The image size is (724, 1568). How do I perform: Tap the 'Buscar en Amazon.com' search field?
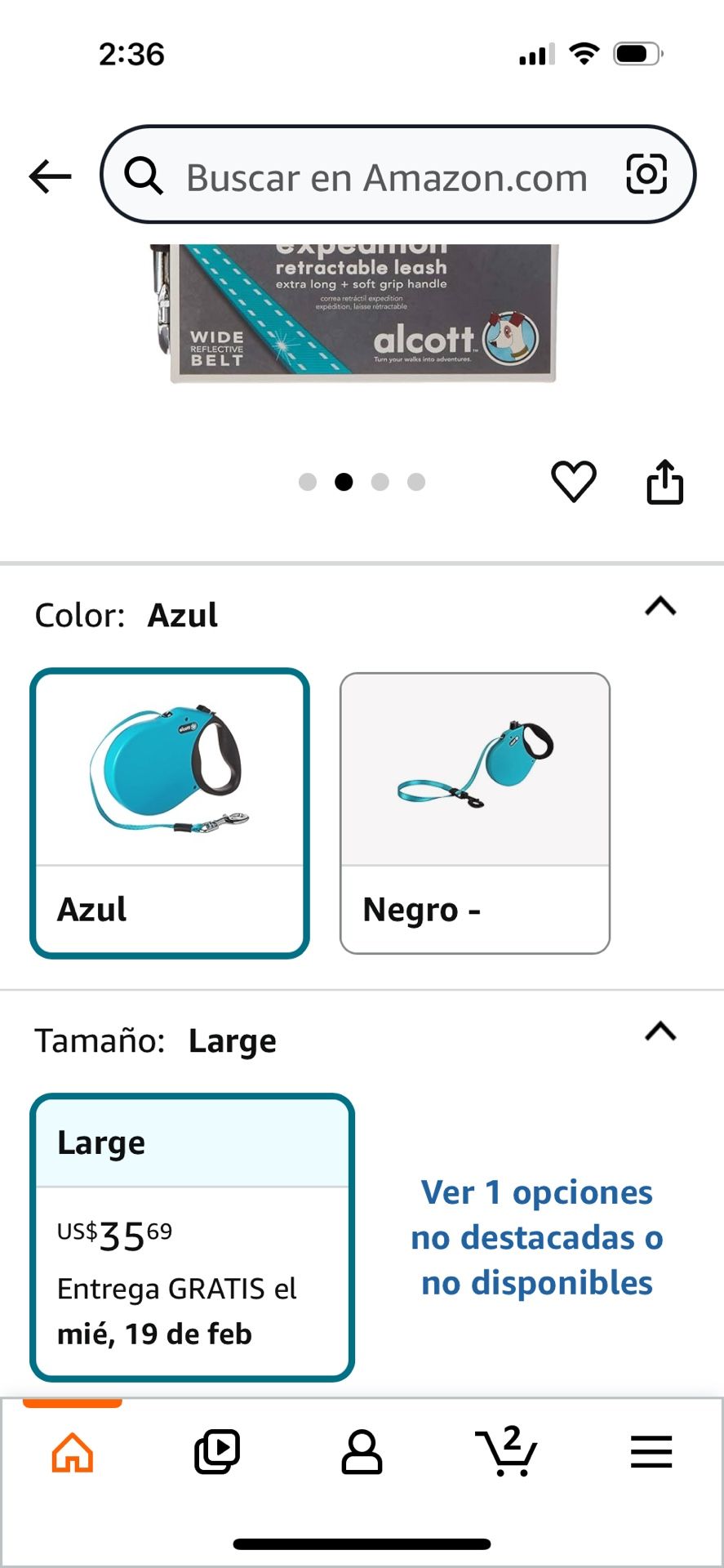387,177
